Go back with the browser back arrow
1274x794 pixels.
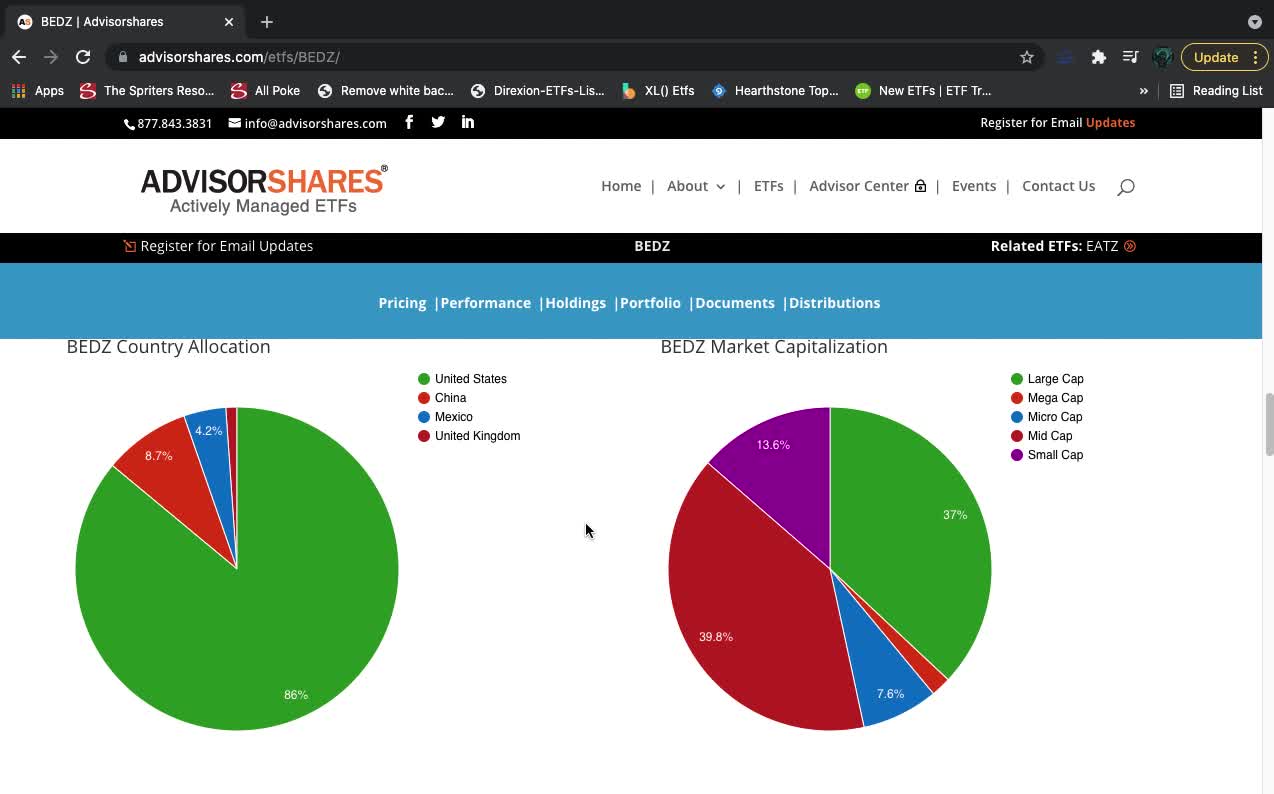pyautogui.click(x=19, y=57)
